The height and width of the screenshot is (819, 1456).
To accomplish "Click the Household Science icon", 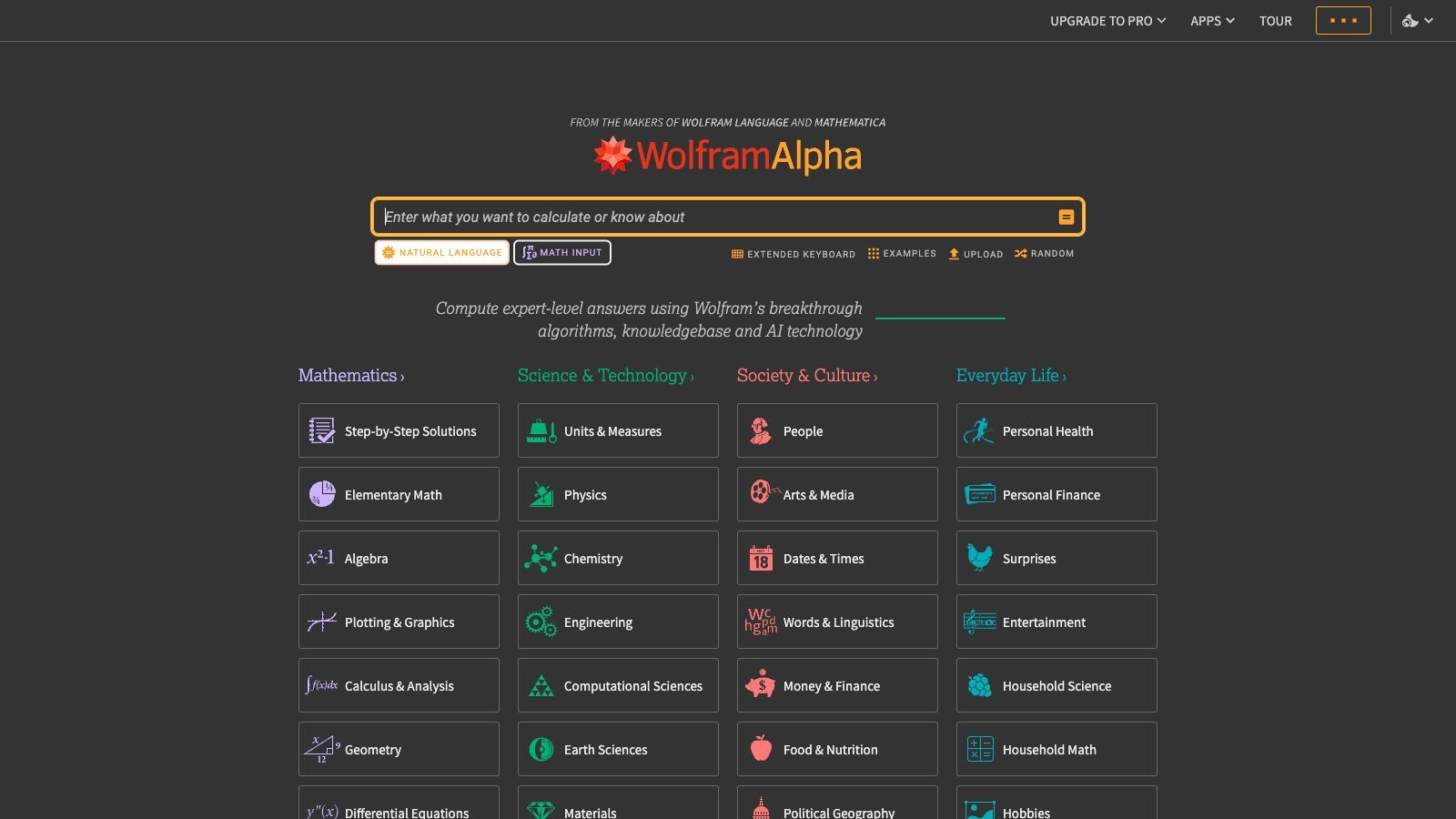I will coord(980,685).
